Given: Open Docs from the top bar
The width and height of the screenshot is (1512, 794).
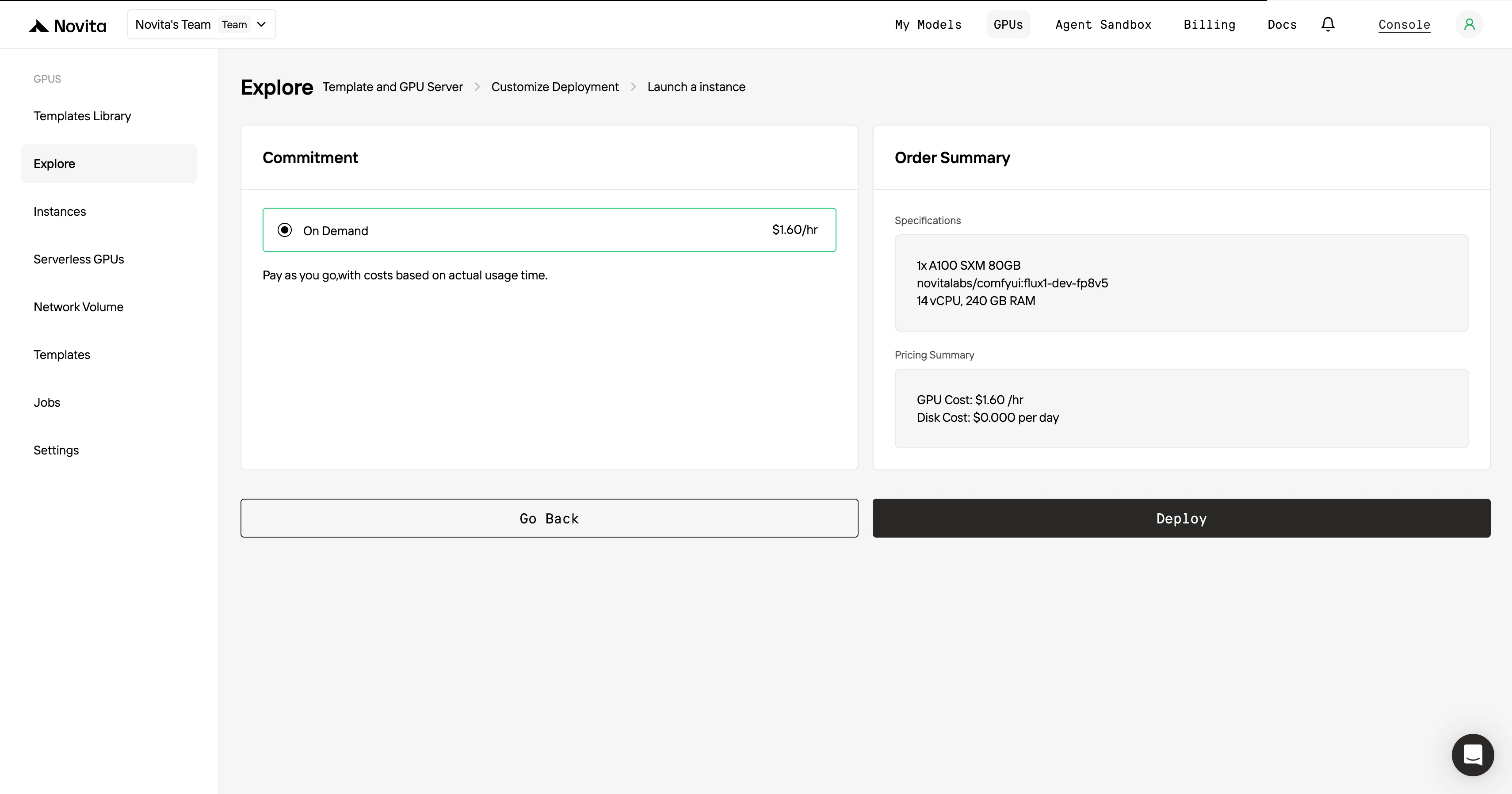Looking at the screenshot, I should coord(1282,25).
